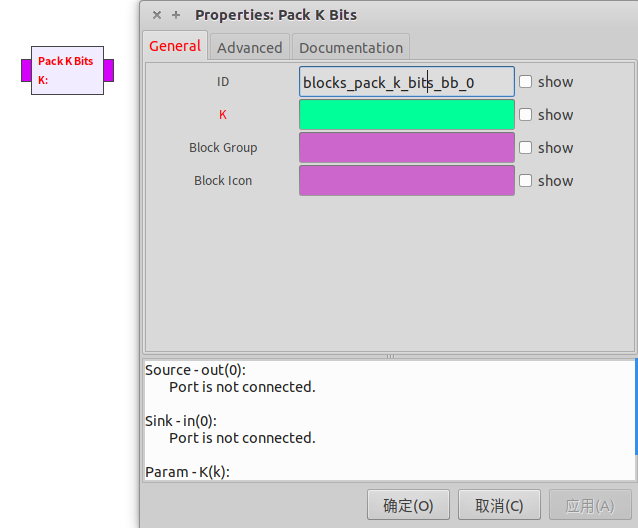Image resolution: width=638 pixels, height=528 pixels.
Task: Close the Properties dialog with the × icon
Action: pyautogui.click(x=156, y=15)
